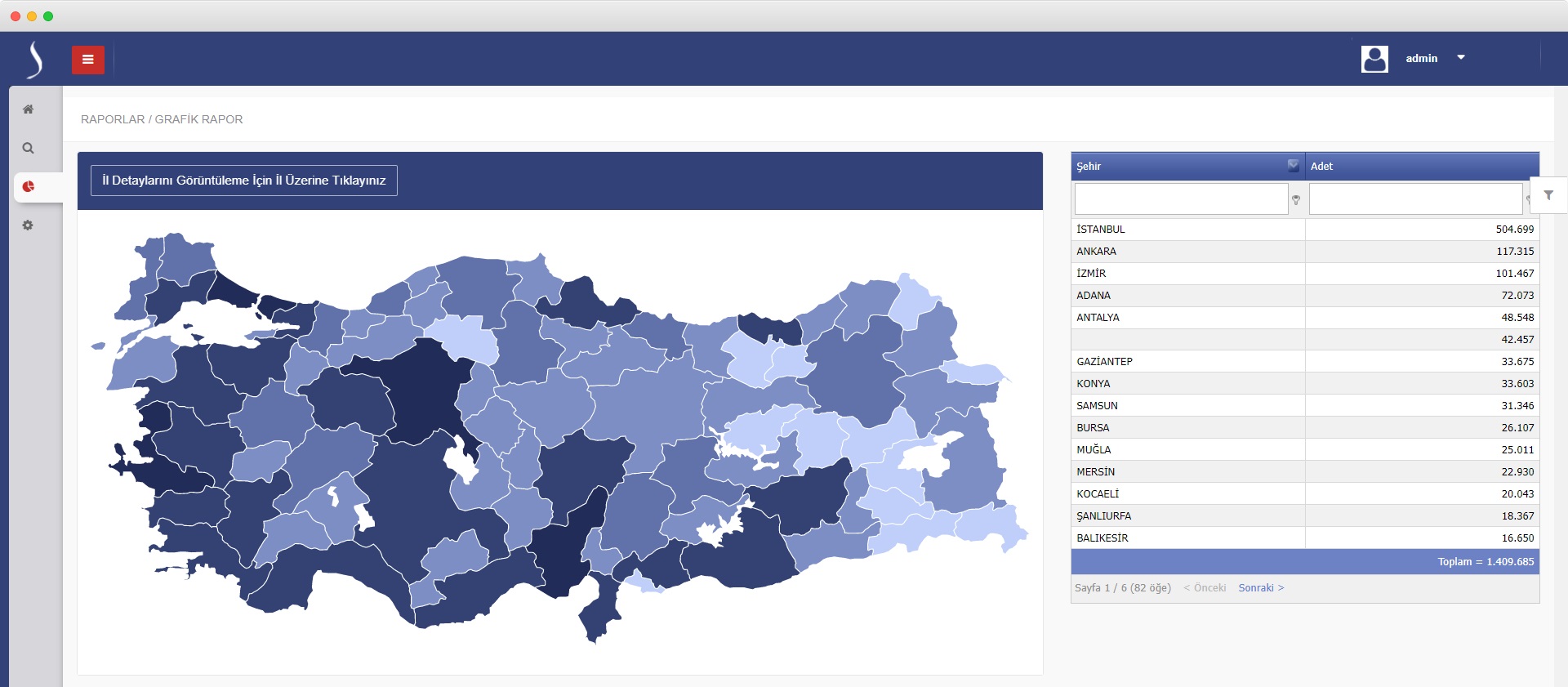Open the Şehir column header dropdown
The width and height of the screenshot is (1568, 687).
click(x=1293, y=166)
